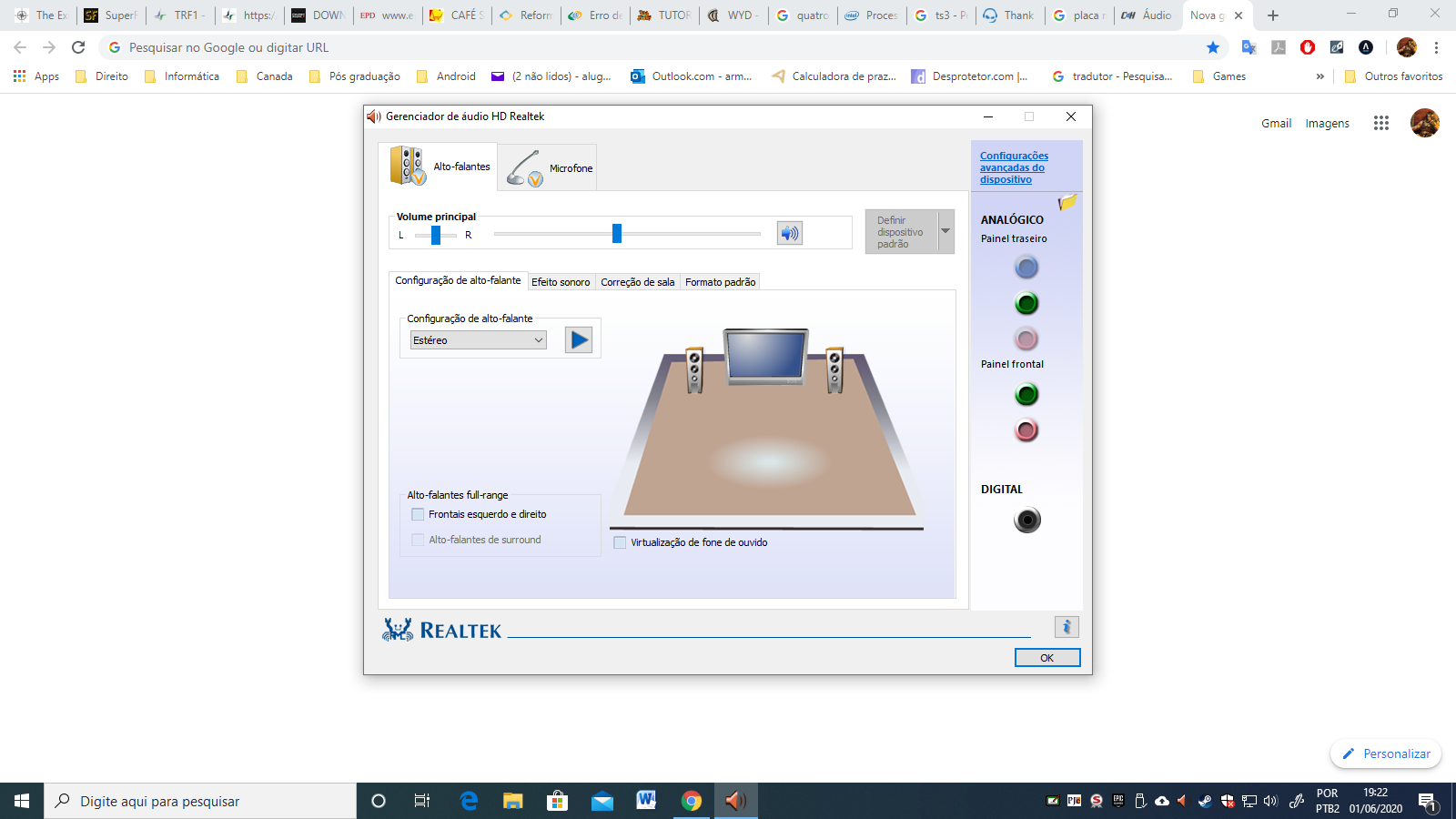This screenshot has width=1456, height=819.
Task: Play the speaker test sound
Action: [579, 340]
